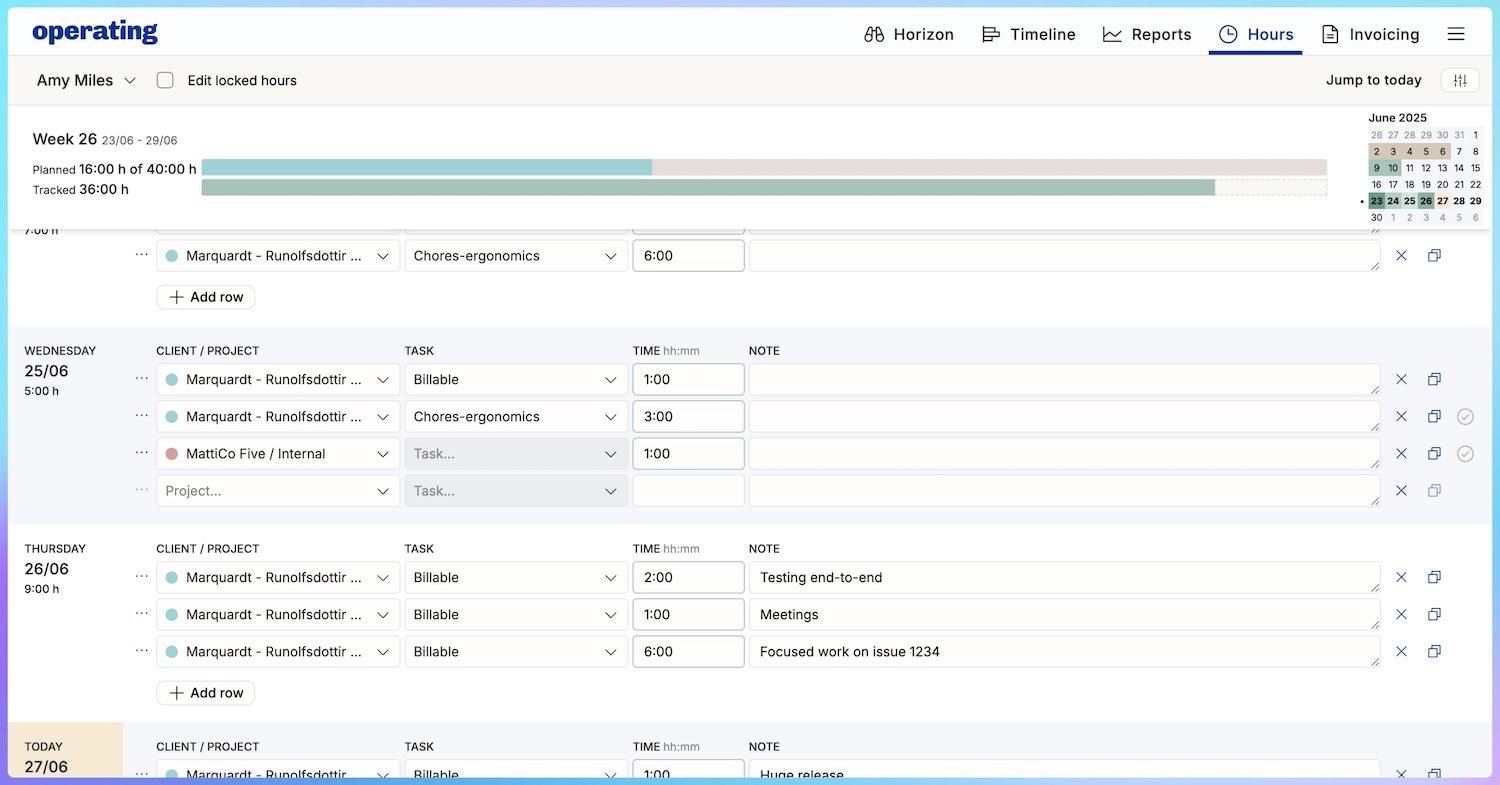Switch to the Timeline tab

pyautogui.click(x=1028, y=34)
